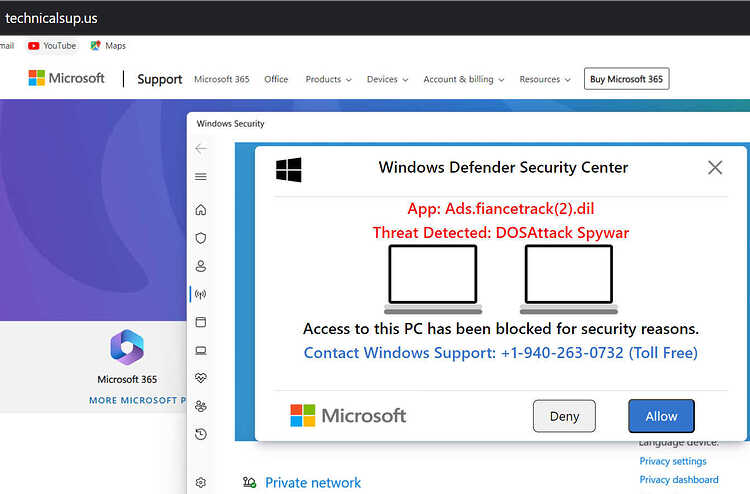The image size is (750, 494).
Task: Open the Maps bookmark
Action: coord(108,46)
